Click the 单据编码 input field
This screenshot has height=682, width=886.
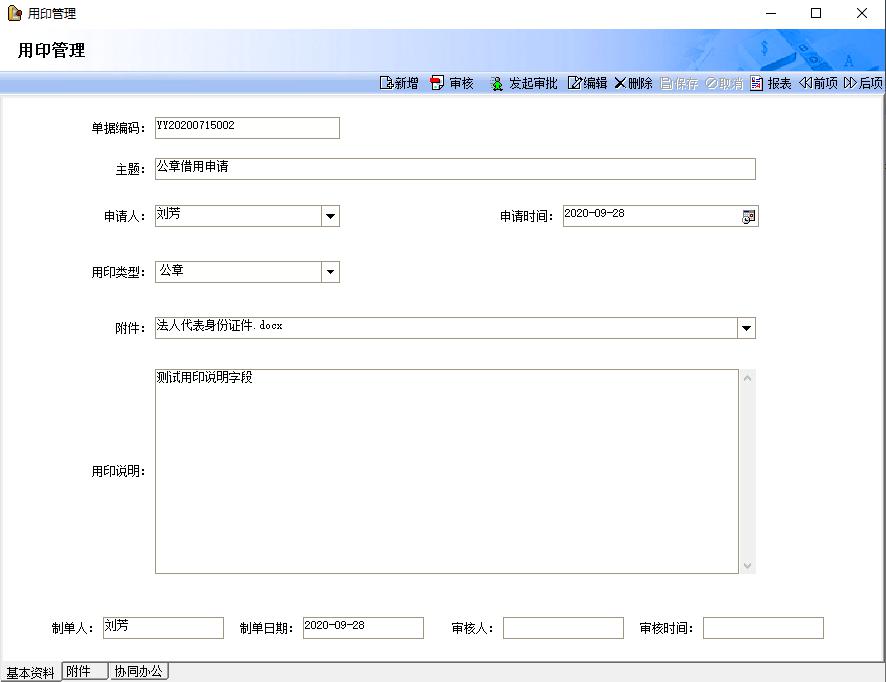pos(247,128)
